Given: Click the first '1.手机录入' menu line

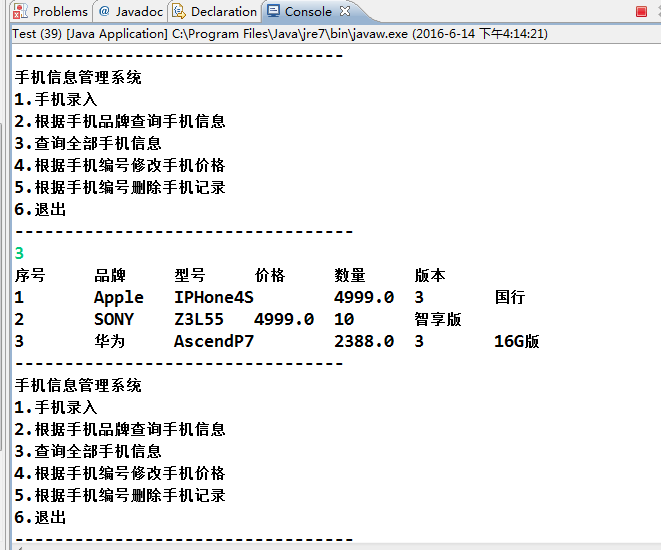Looking at the screenshot, I should [56, 99].
